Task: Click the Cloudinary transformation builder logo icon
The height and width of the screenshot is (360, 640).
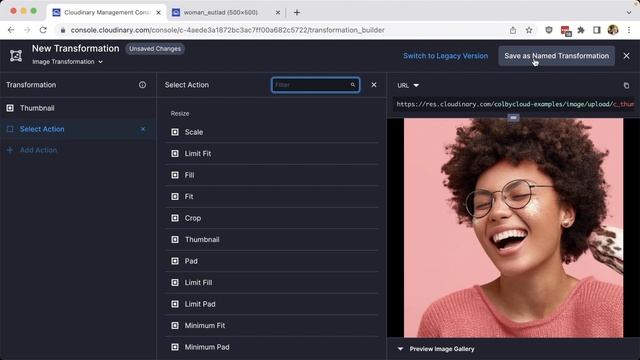Action: (16, 56)
